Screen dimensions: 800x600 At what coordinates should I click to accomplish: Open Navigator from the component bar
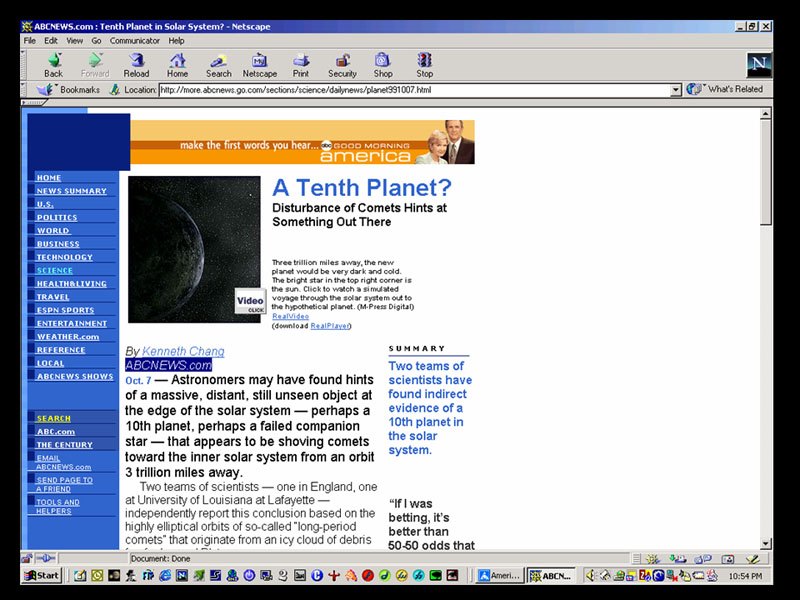[652, 559]
